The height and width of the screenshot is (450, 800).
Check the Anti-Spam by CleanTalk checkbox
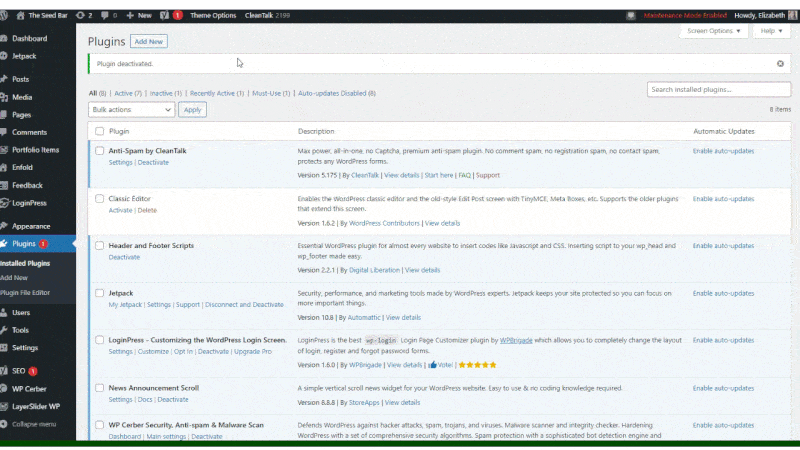(x=99, y=151)
